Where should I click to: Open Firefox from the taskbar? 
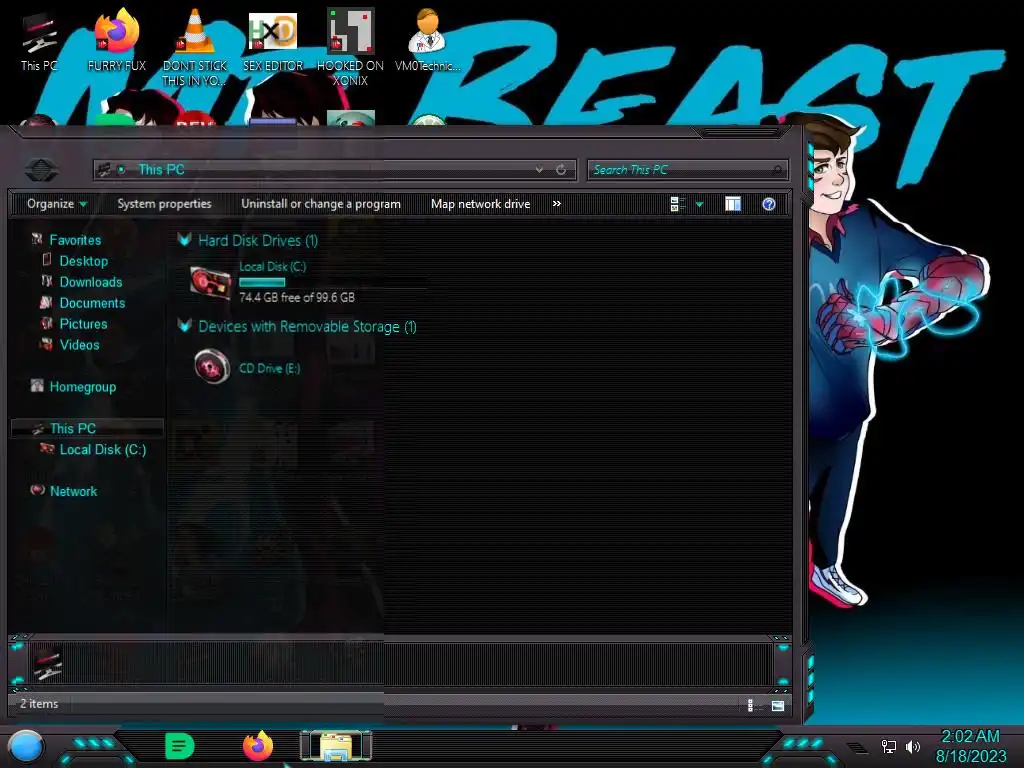pos(258,746)
